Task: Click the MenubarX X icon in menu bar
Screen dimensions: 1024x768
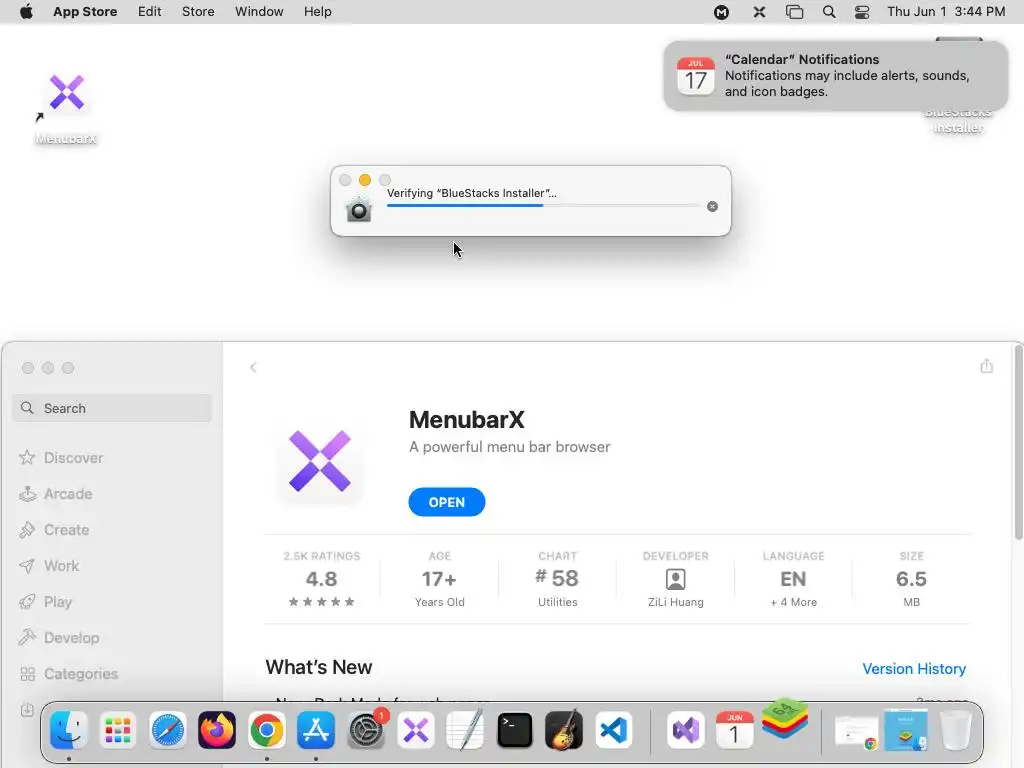Action: [x=759, y=12]
